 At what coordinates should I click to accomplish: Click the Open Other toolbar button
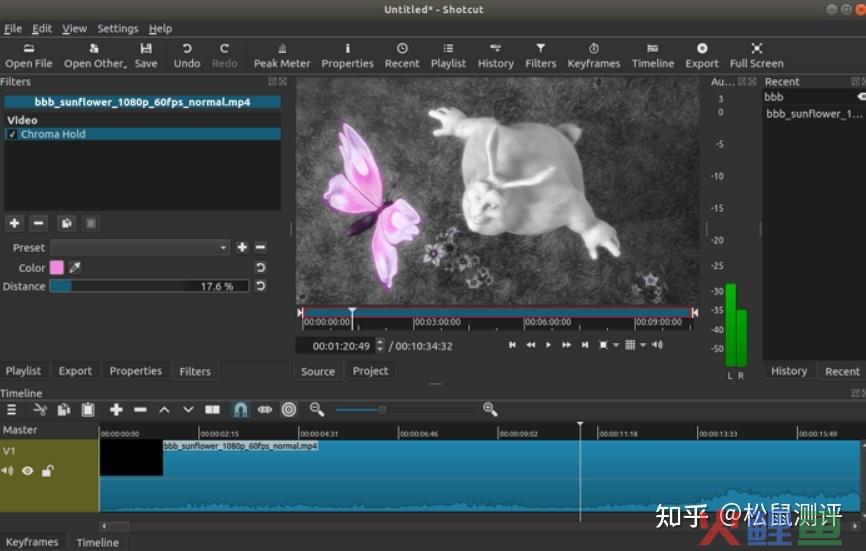(x=95, y=56)
